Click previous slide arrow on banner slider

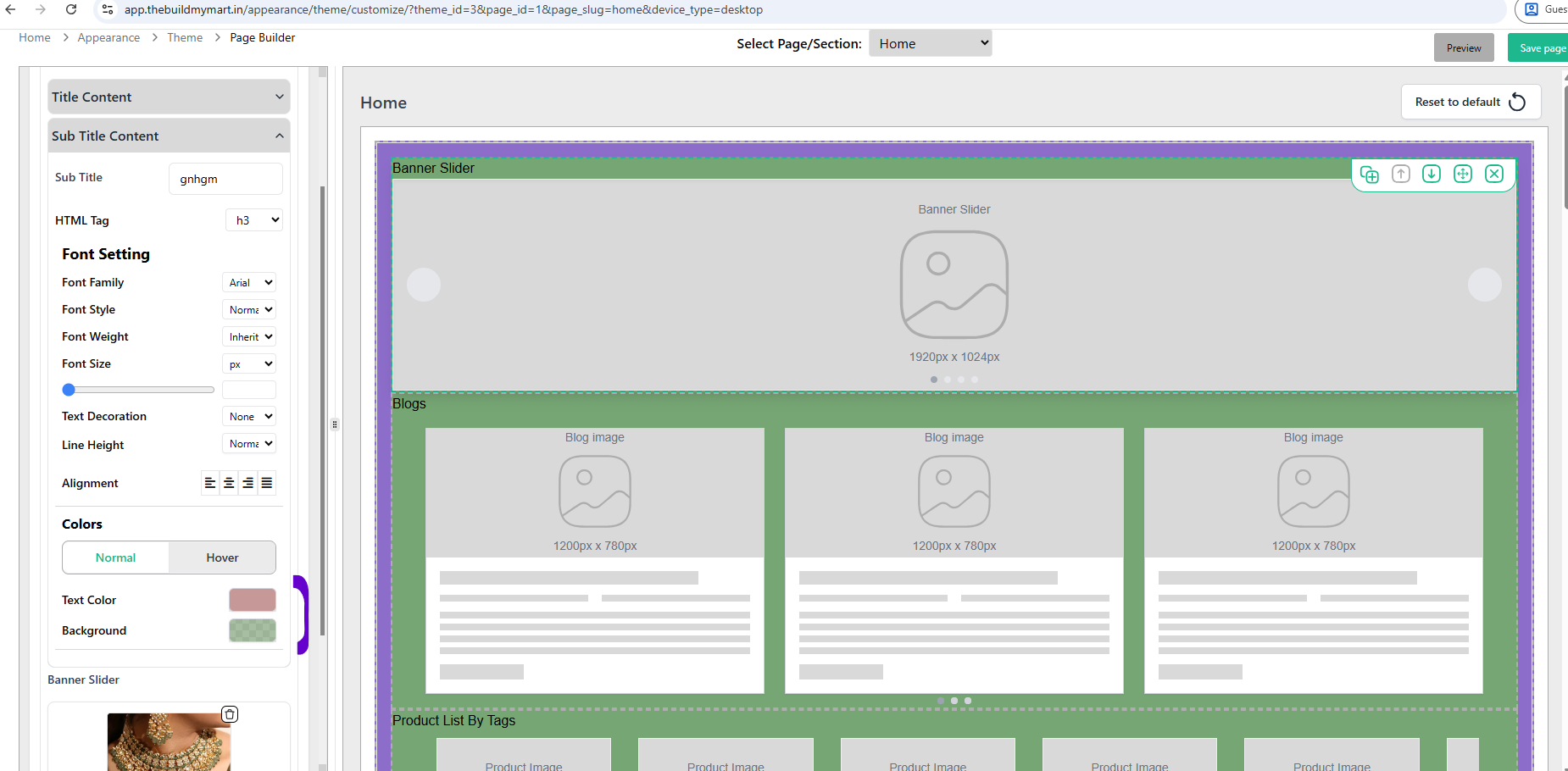tap(424, 285)
